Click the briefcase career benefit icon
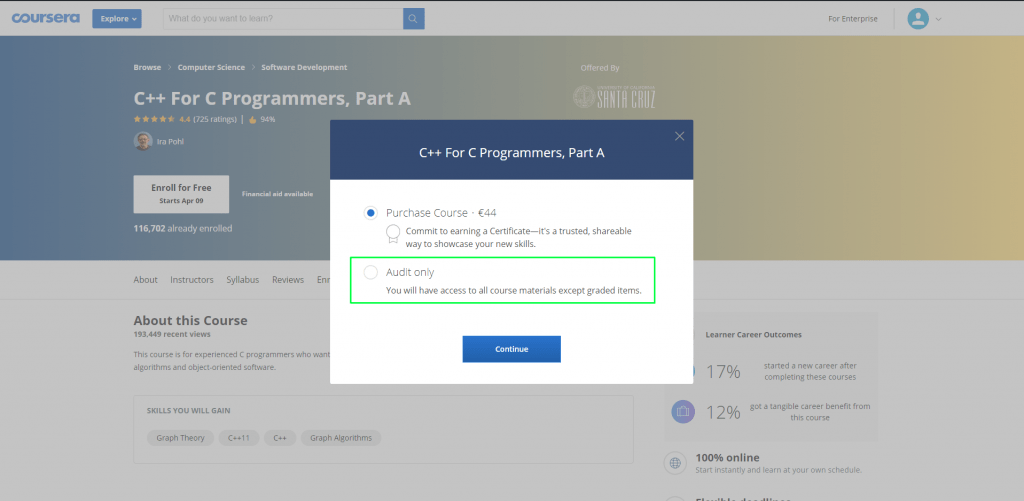The image size is (1024, 501). point(683,412)
